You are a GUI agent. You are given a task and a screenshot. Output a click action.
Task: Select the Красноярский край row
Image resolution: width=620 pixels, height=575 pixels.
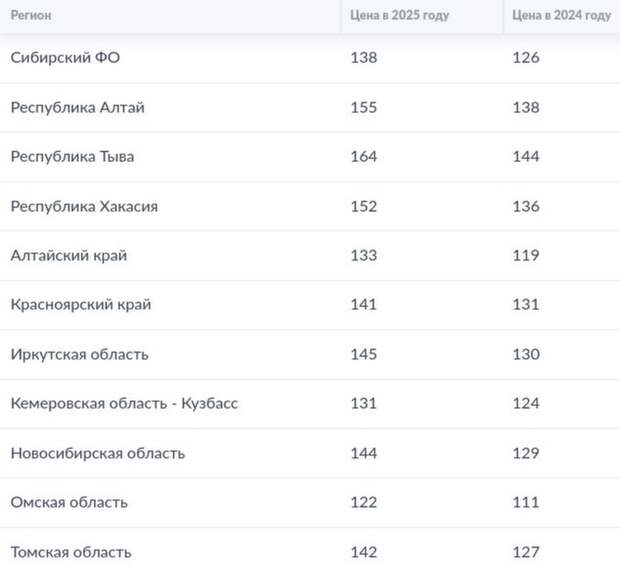(310, 305)
